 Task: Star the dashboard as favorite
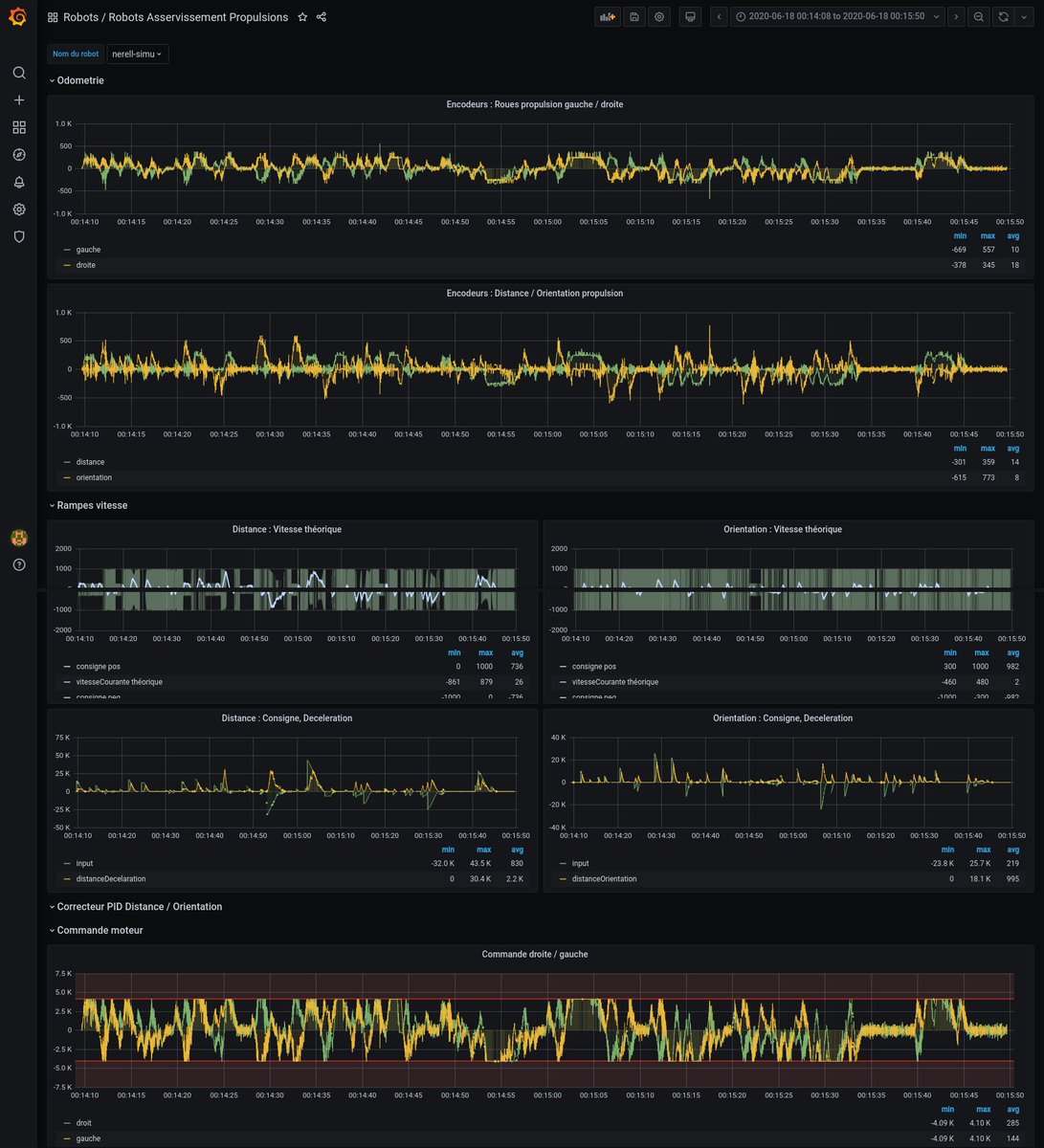click(302, 17)
